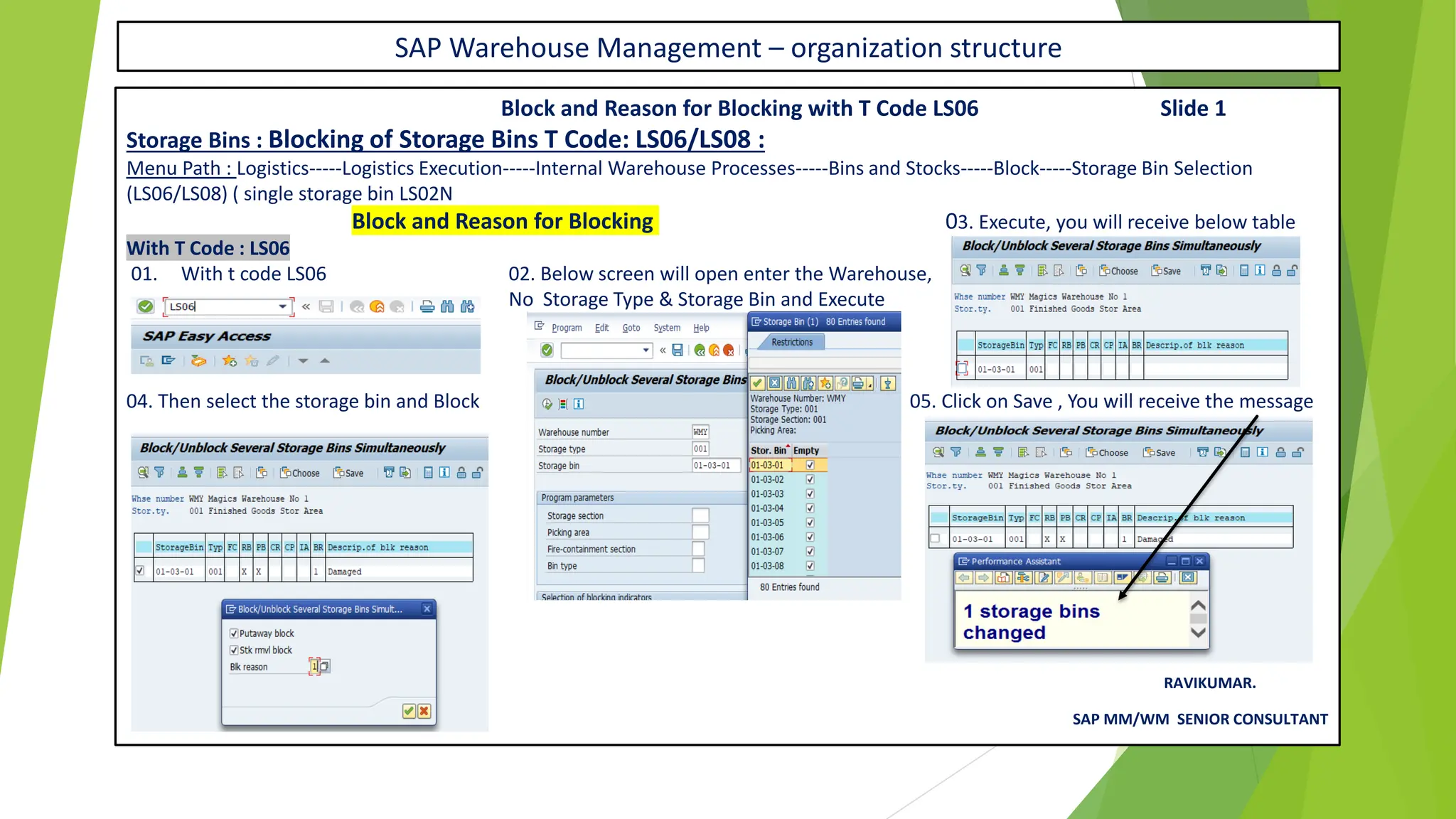Image resolution: width=1456 pixels, height=819 pixels.
Task: Toggle the Empty checkbox for bin 01-03-08
Action: point(810,566)
